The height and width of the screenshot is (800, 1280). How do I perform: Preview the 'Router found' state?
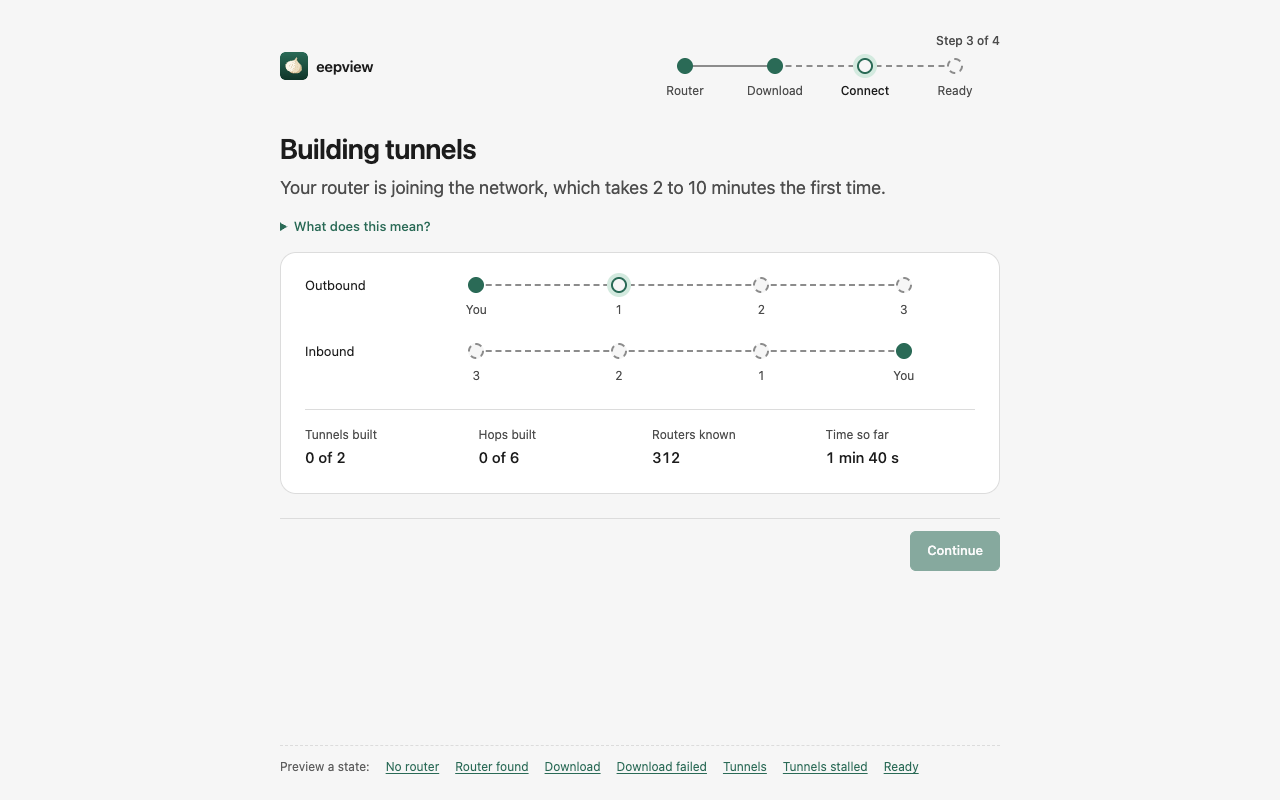pos(492,767)
